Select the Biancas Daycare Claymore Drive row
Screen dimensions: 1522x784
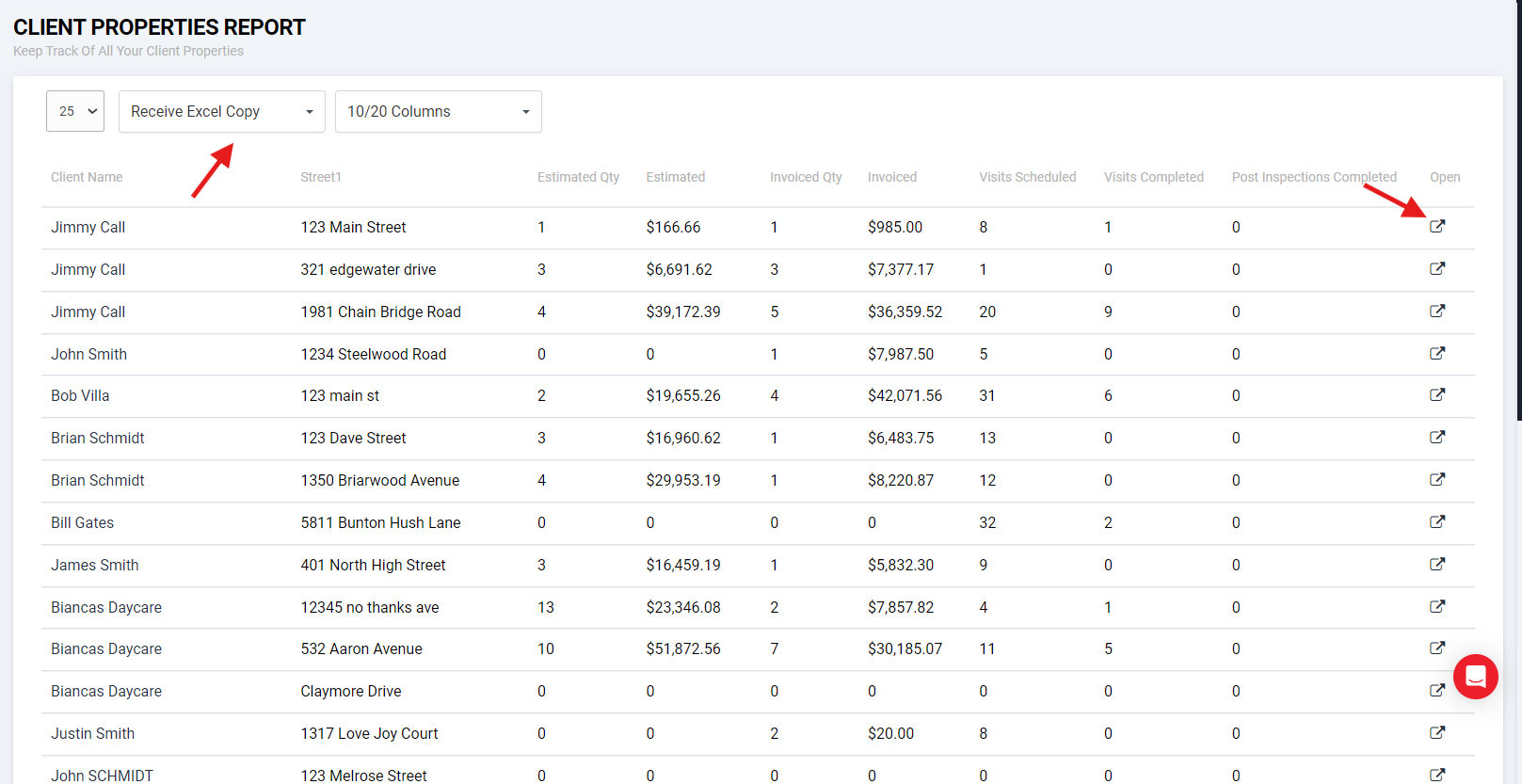coord(350,692)
